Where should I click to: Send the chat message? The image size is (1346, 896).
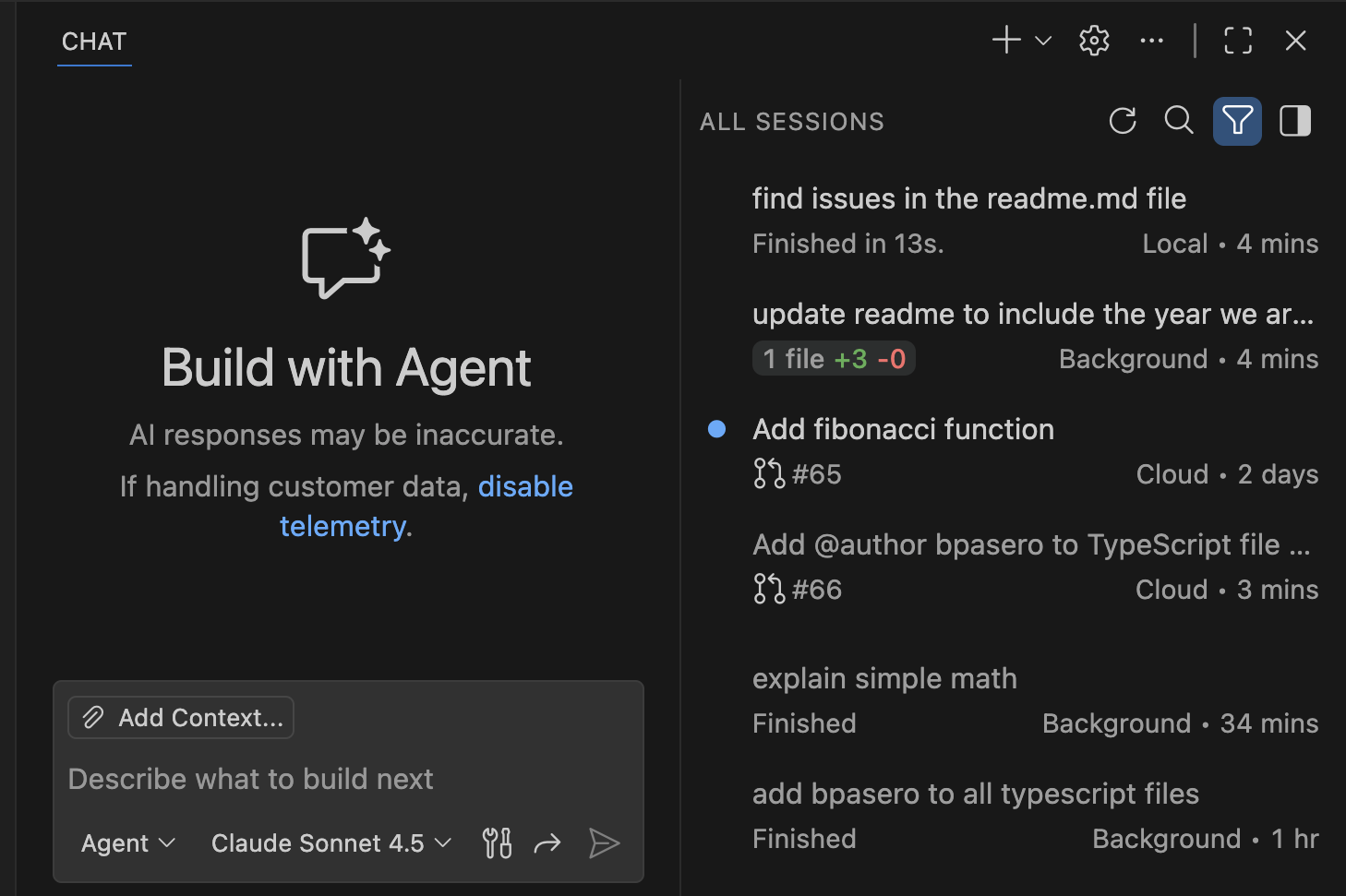tap(605, 842)
